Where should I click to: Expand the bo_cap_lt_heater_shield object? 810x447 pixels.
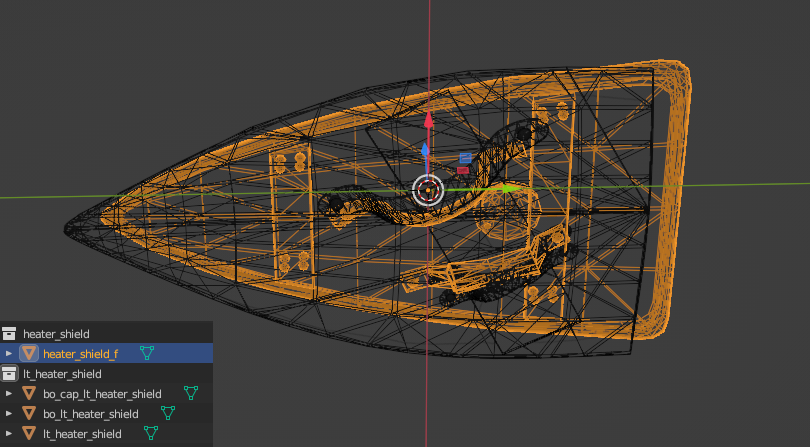(9, 394)
